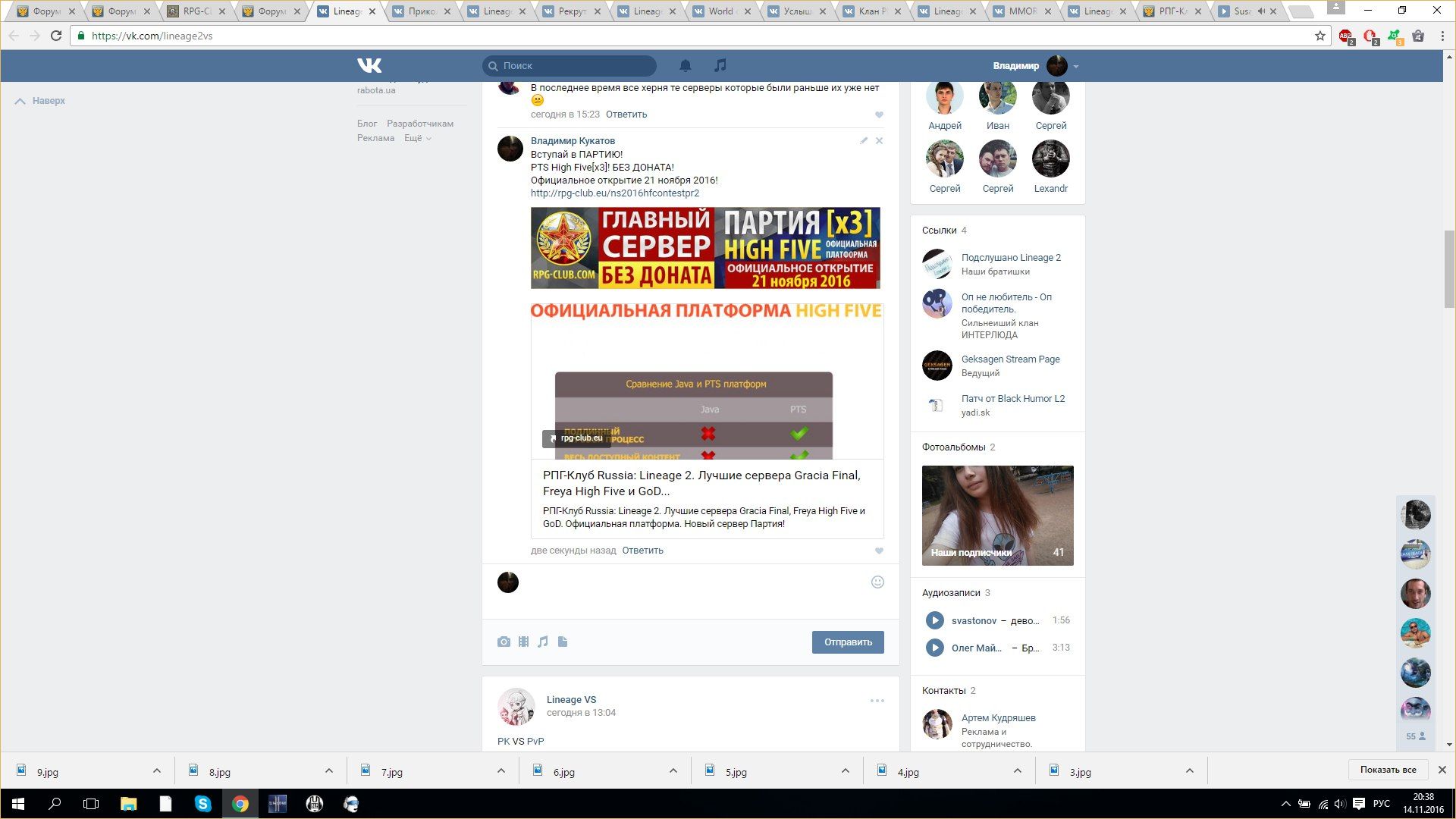Click Наверх back-to-top link

(x=40, y=101)
